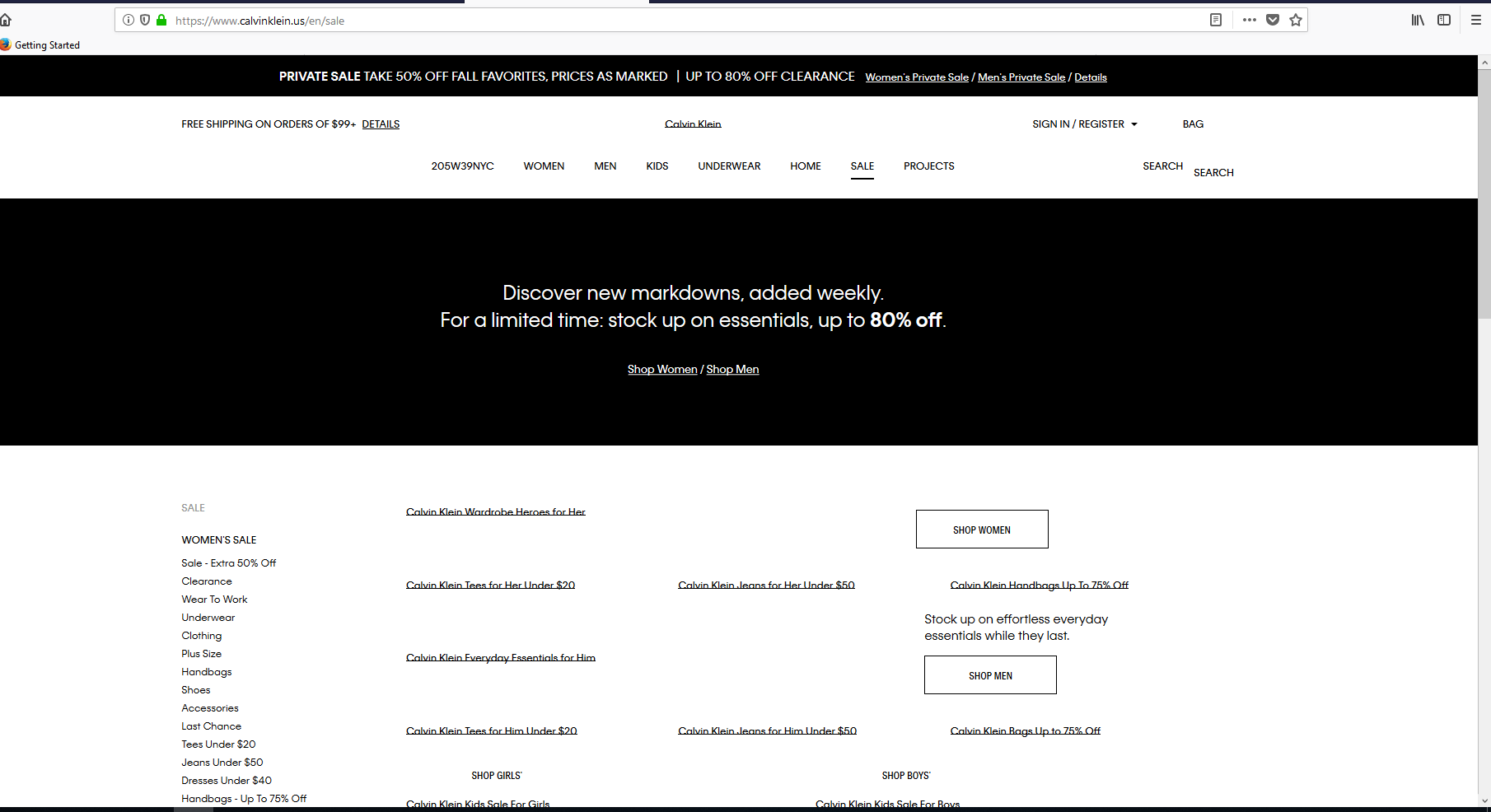Open the MEN menu
1491x812 pixels.
pyautogui.click(x=605, y=166)
